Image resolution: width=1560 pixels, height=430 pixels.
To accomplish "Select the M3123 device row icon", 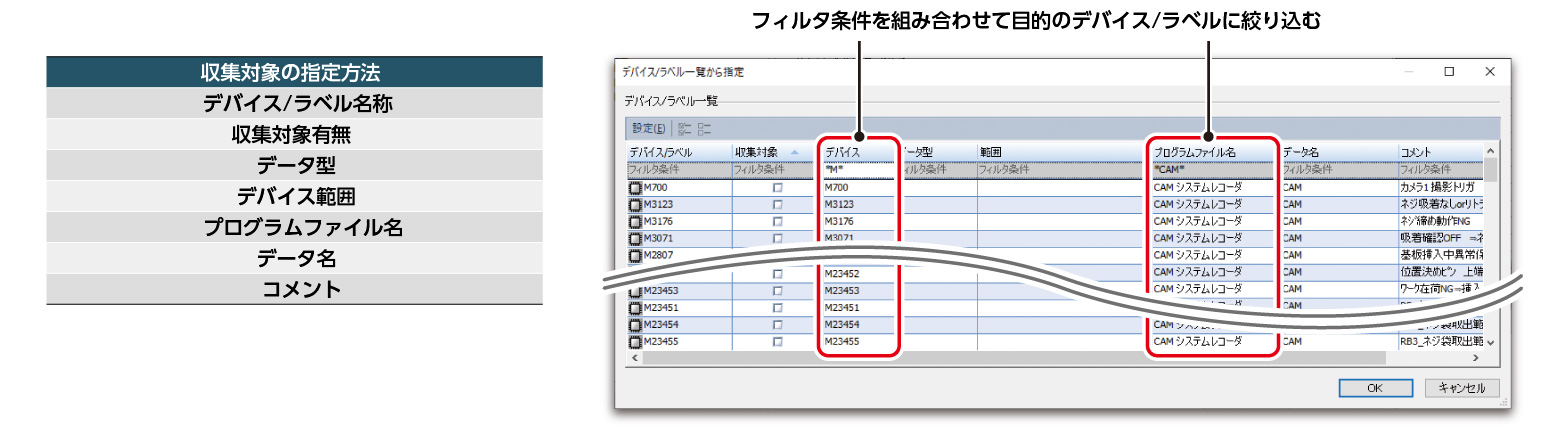I will [x=635, y=204].
